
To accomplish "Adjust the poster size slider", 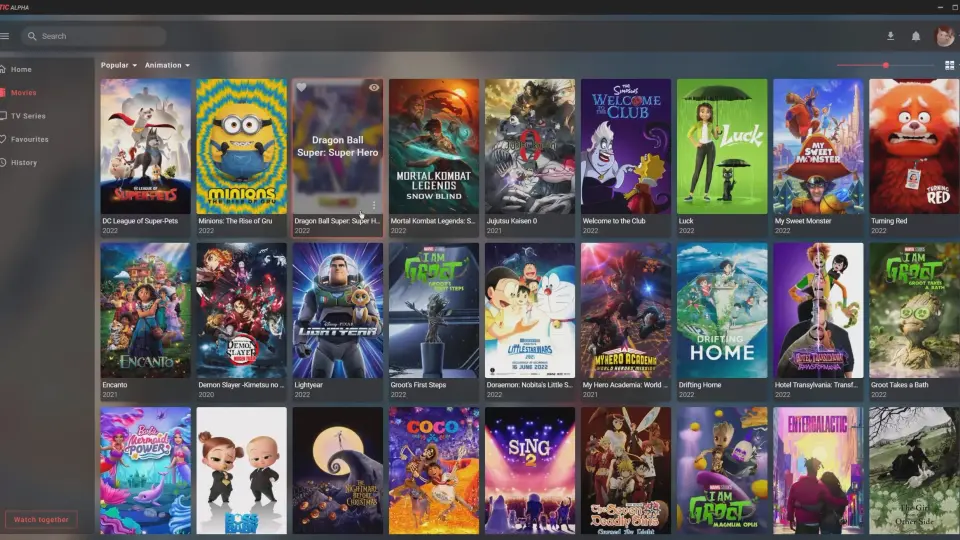I will [885, 65].
